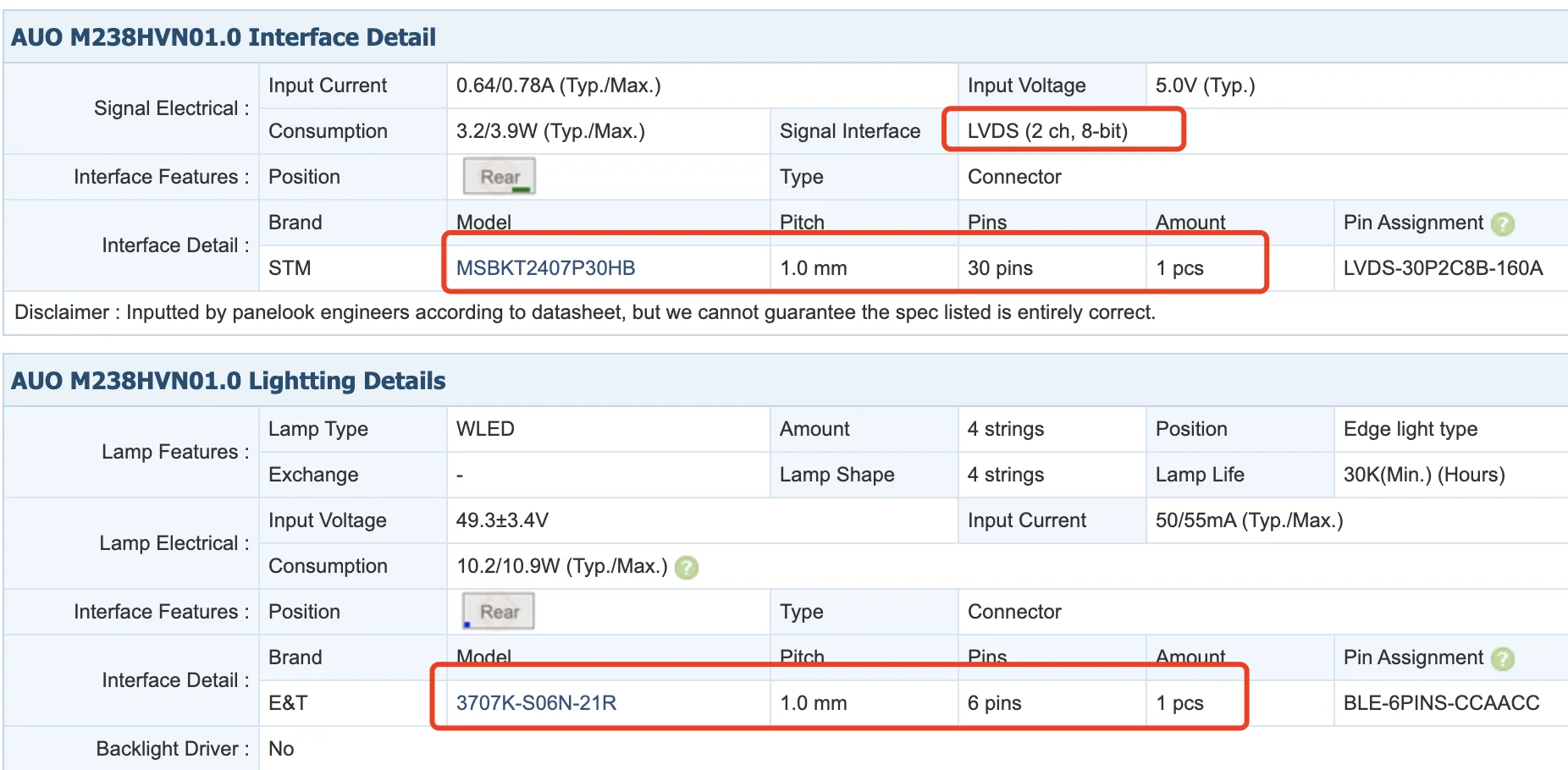The image size is (1568, 770).
Task: Click the Rear position image in Interface Detail section
Action: 500,176
